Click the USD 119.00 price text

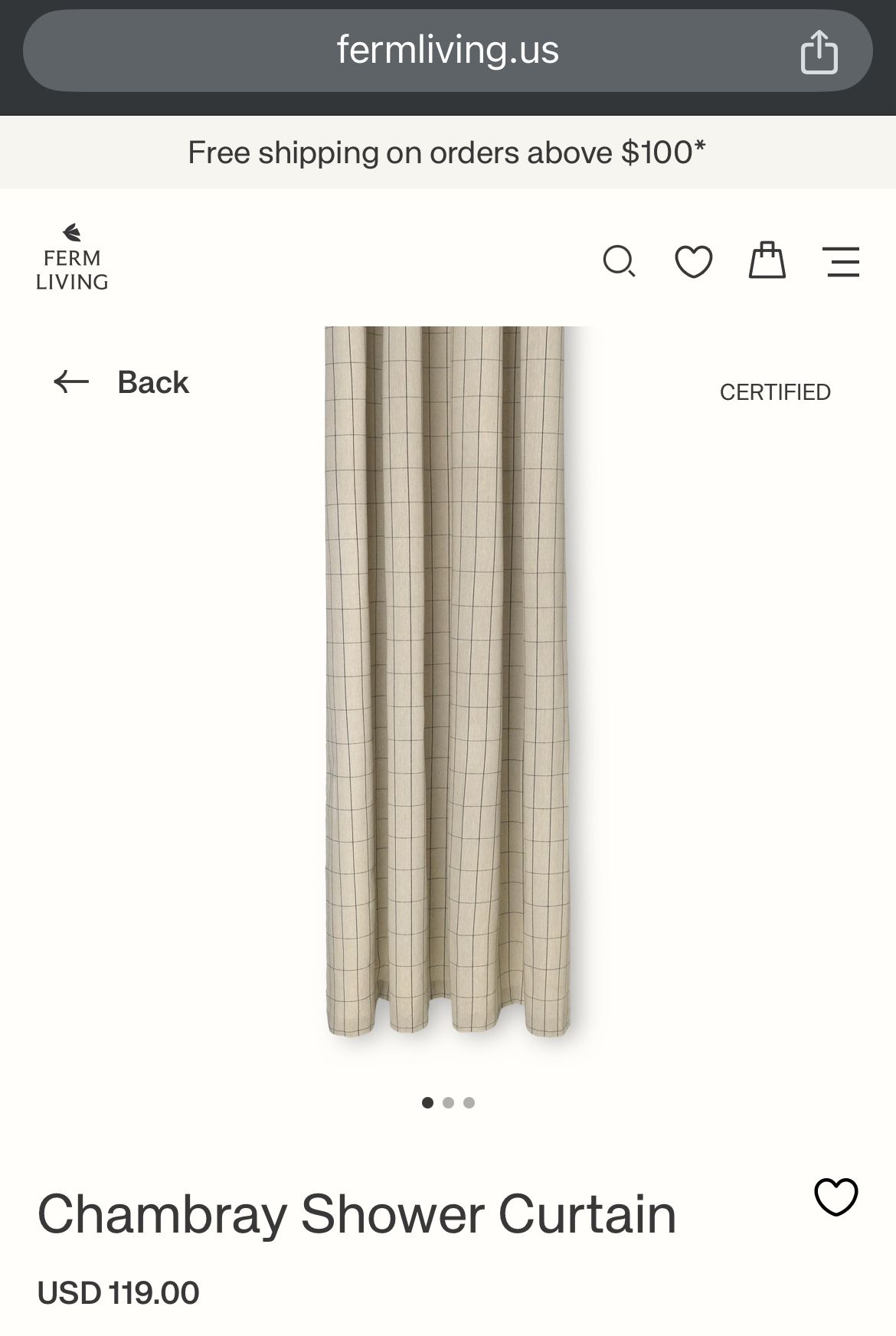119,1293
